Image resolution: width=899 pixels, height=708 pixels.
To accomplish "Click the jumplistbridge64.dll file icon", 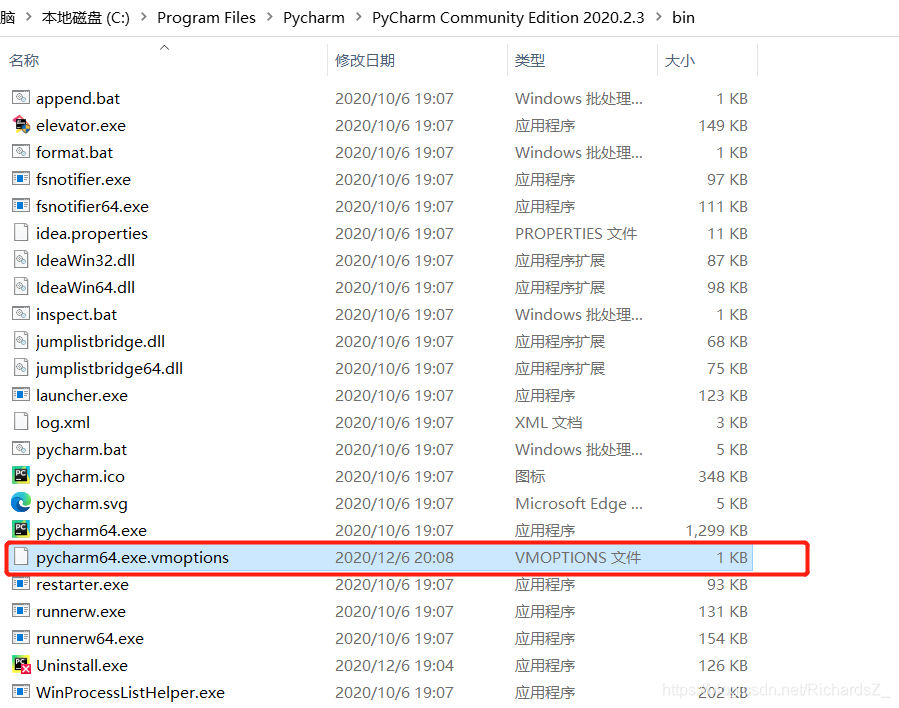I will pos(21,367).
